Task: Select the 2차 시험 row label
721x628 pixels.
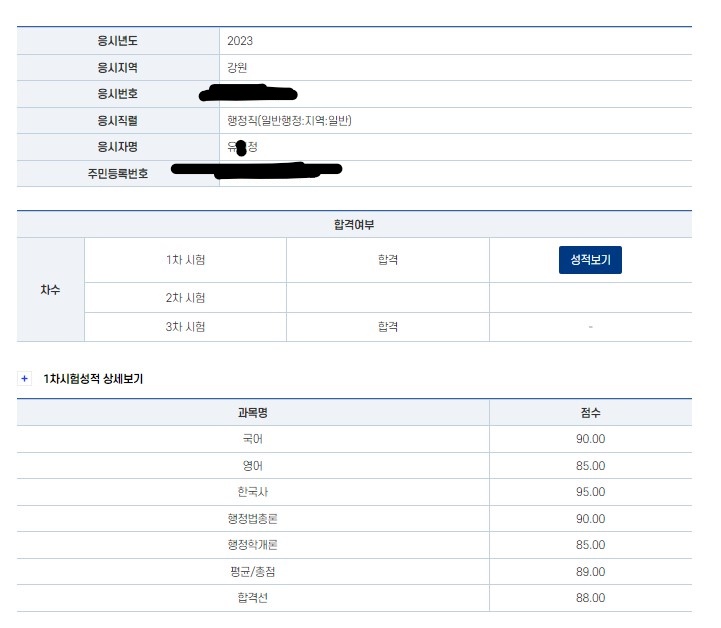Action: point(186,298)
